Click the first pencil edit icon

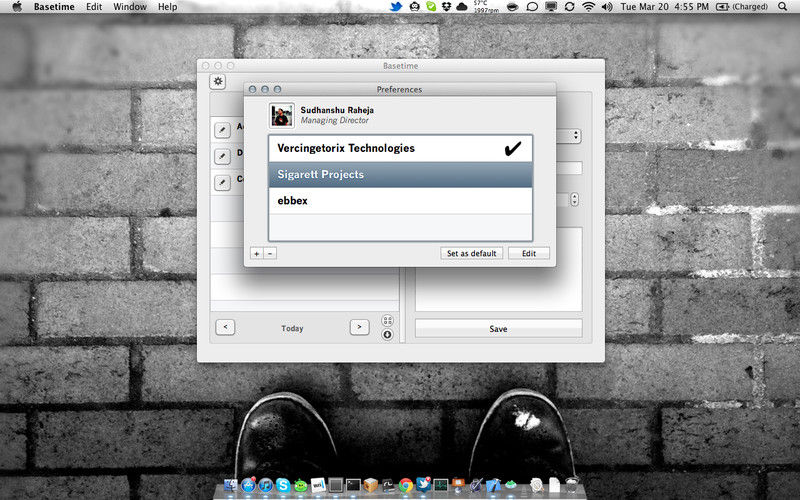coord(221,129)
